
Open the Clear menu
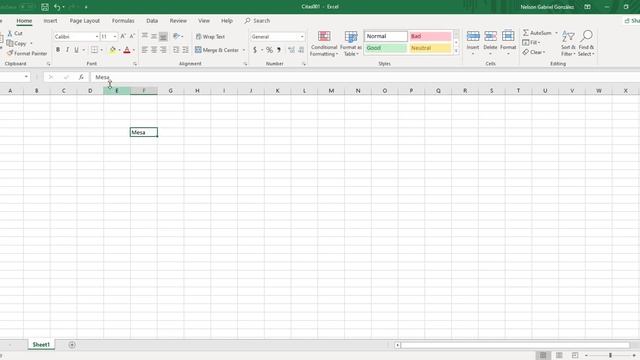(533, 52)
